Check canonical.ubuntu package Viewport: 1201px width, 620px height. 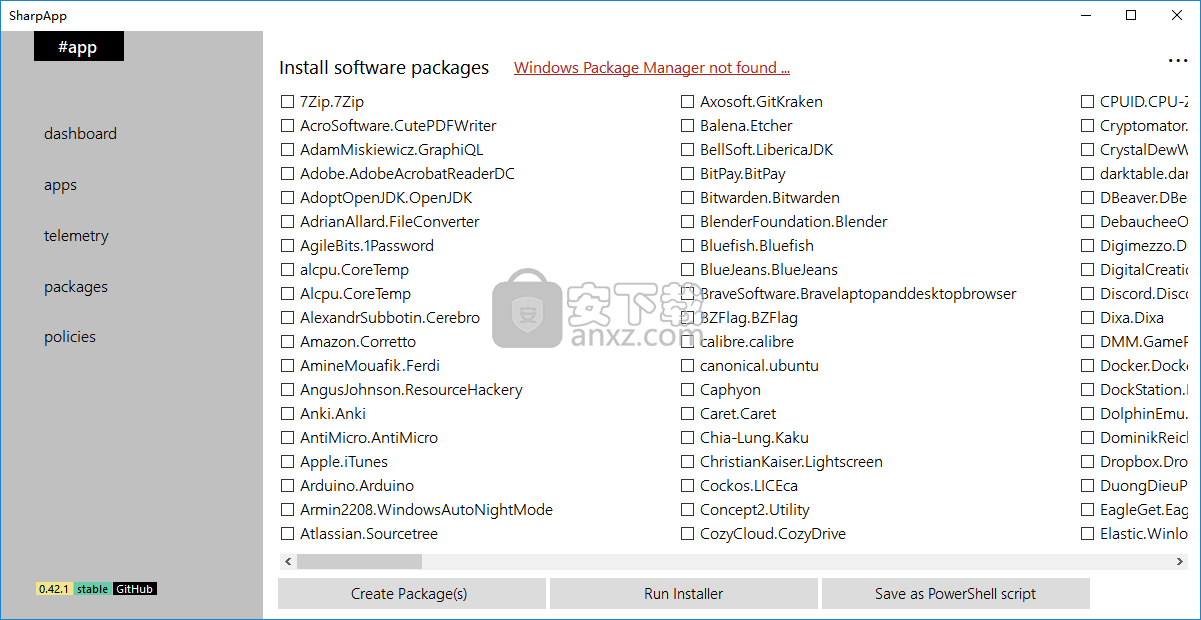(x=688, y=366)
